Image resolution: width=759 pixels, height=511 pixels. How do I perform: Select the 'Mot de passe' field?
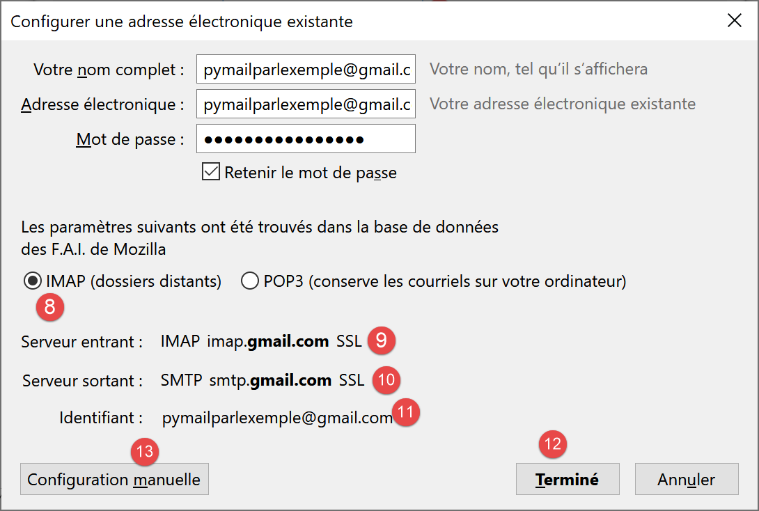click(x=305, y=139)
